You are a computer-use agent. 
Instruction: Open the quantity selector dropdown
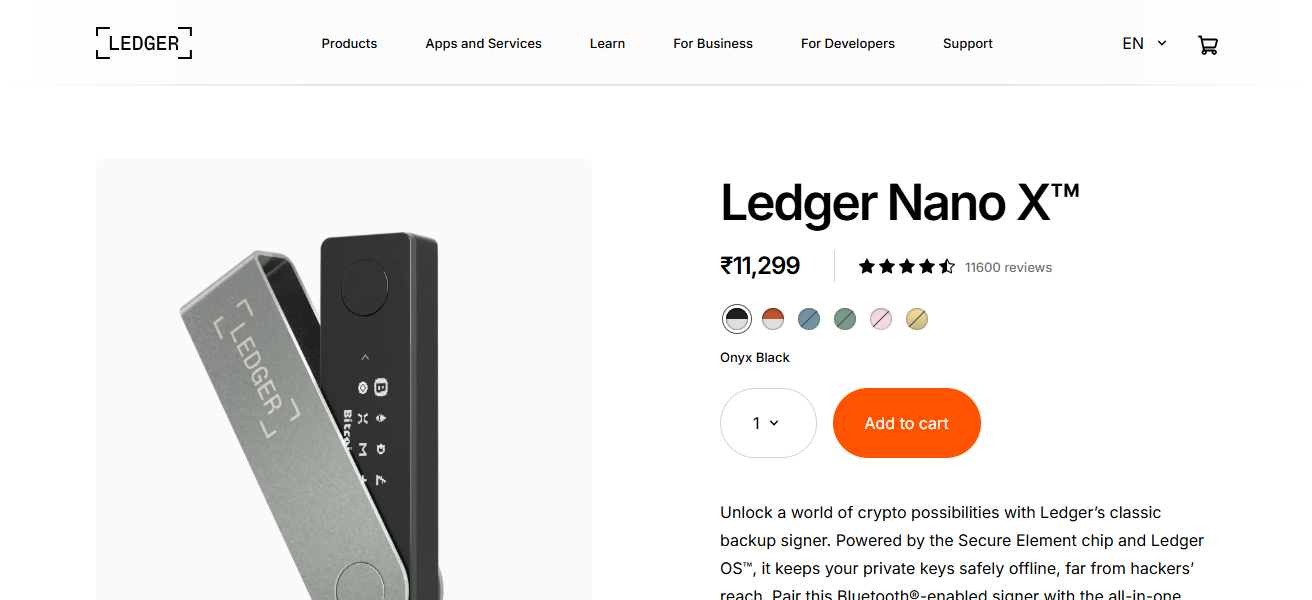click(x=768, y=422)
